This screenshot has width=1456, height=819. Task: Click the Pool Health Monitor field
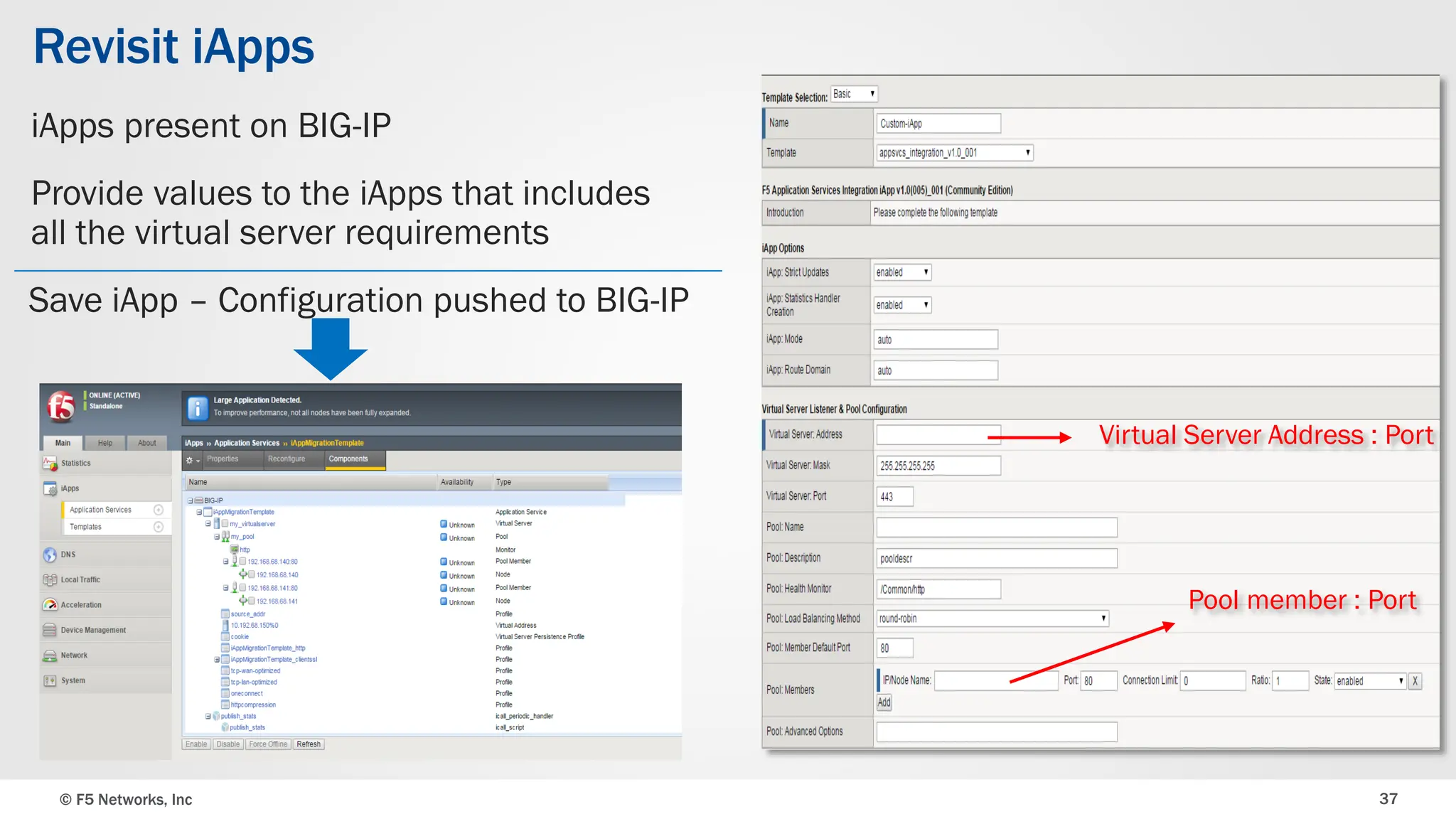[938, 589]
